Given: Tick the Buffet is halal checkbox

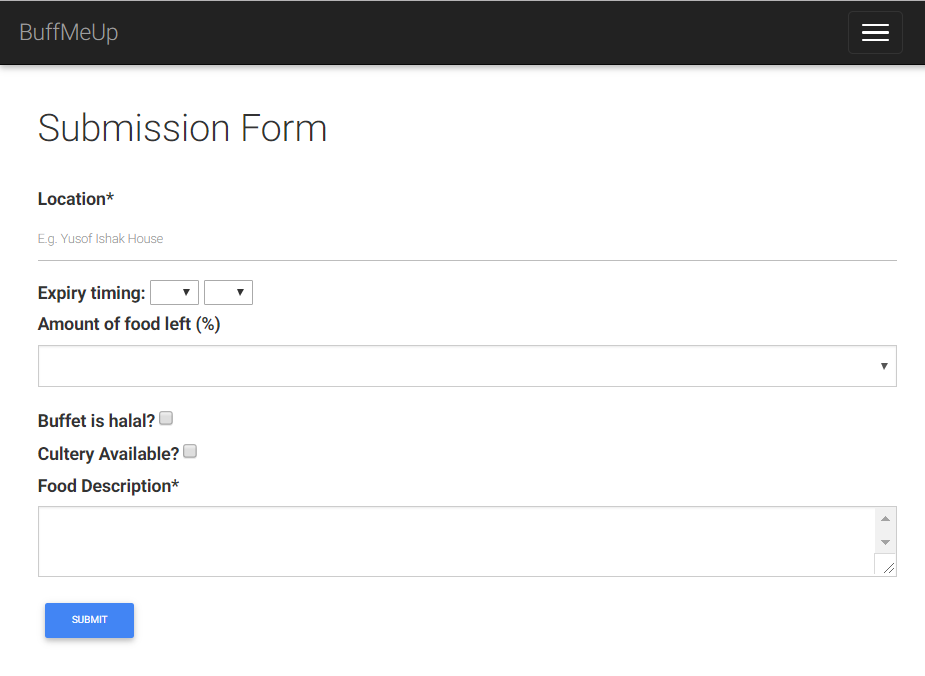Looking at the screenshot, I should coord(166,418).
